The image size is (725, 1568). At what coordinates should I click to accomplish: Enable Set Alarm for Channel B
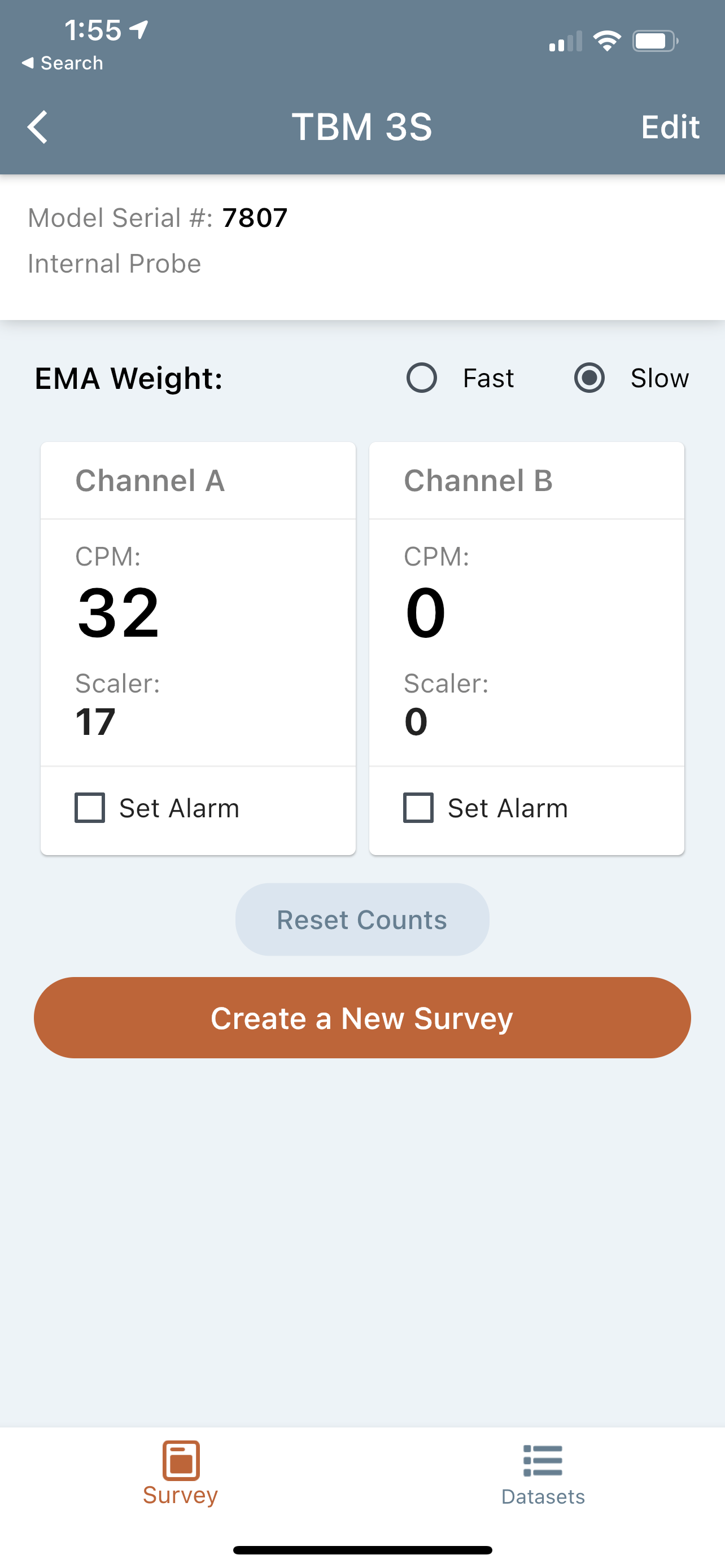417,808
